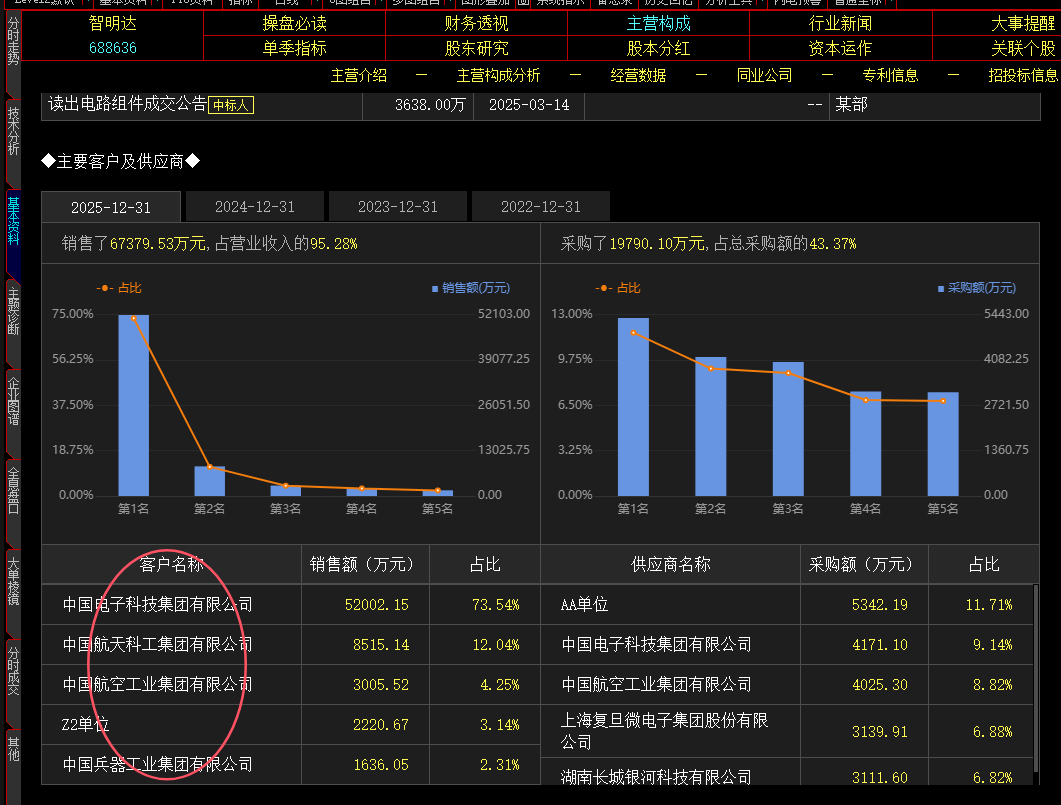Toggle 占比 legend in supplier chart

pyautogui.click(x=618, y=288)
